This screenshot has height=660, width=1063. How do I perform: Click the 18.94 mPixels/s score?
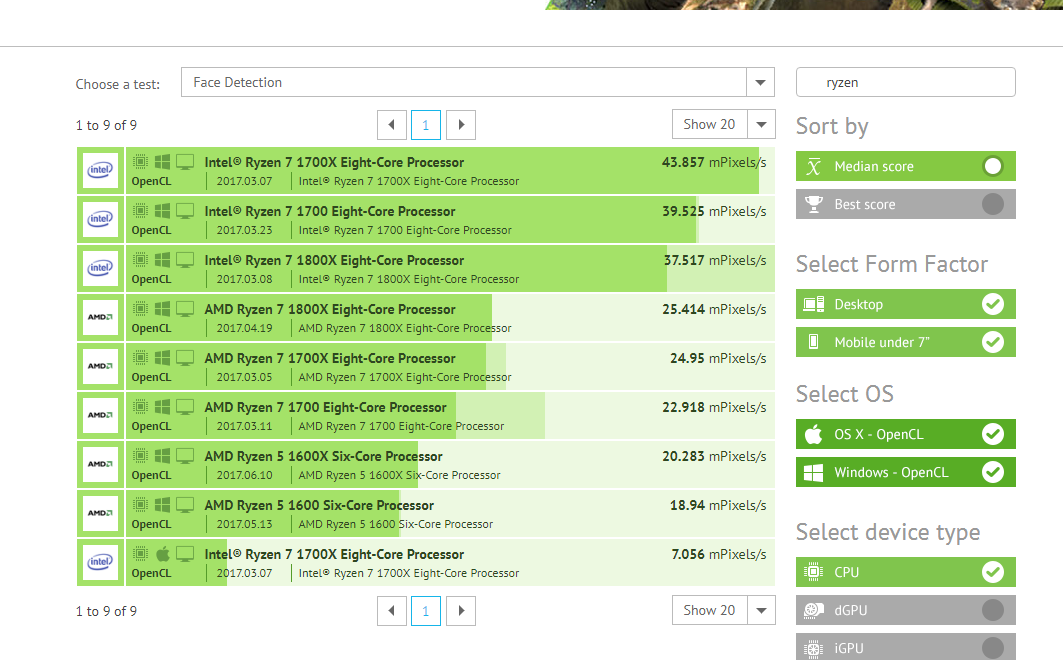[718, 505]
